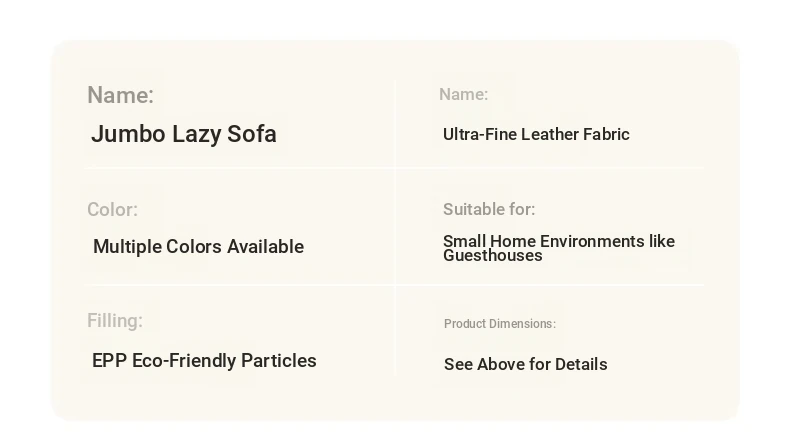Click the word Guesthouses

point(493,256)
